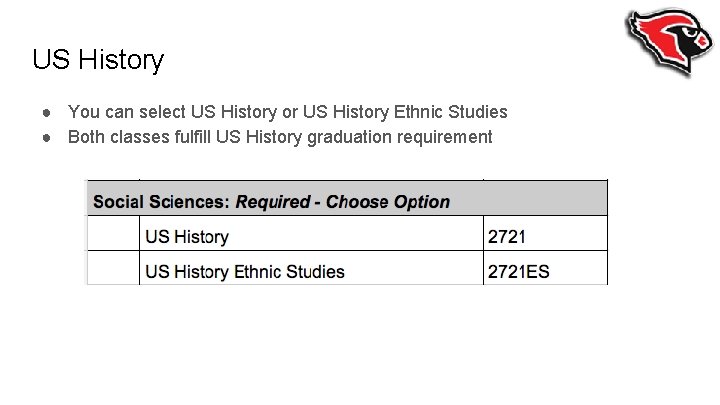Click the word "Both" starting the second bullet
Image resolution: width=720 pixels, height=405 pixels.
coord(86,137)
